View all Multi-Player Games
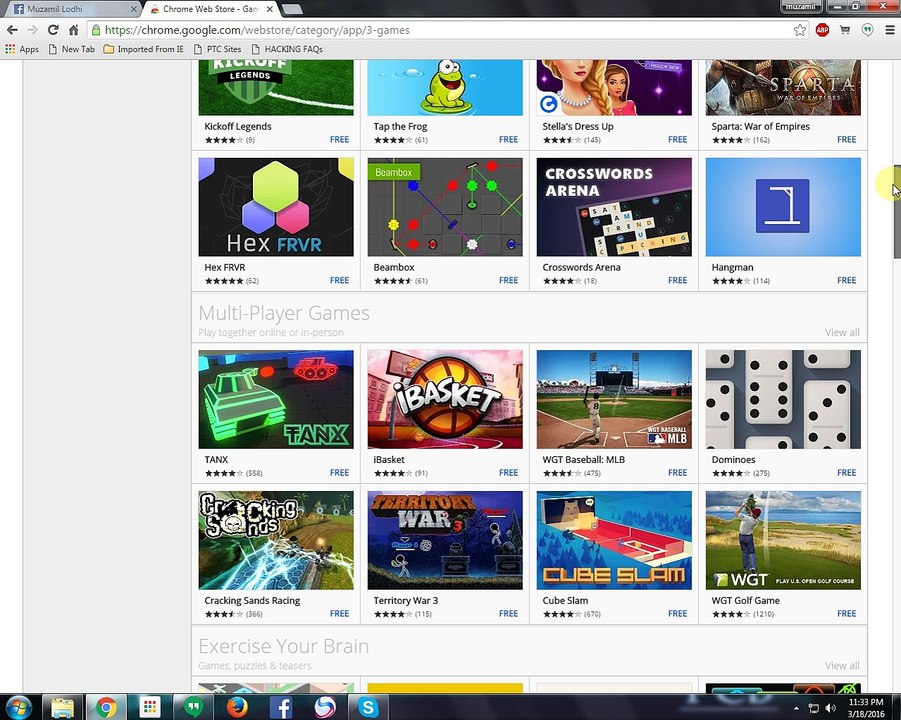 pyautogui.click(x=842, y=332)
